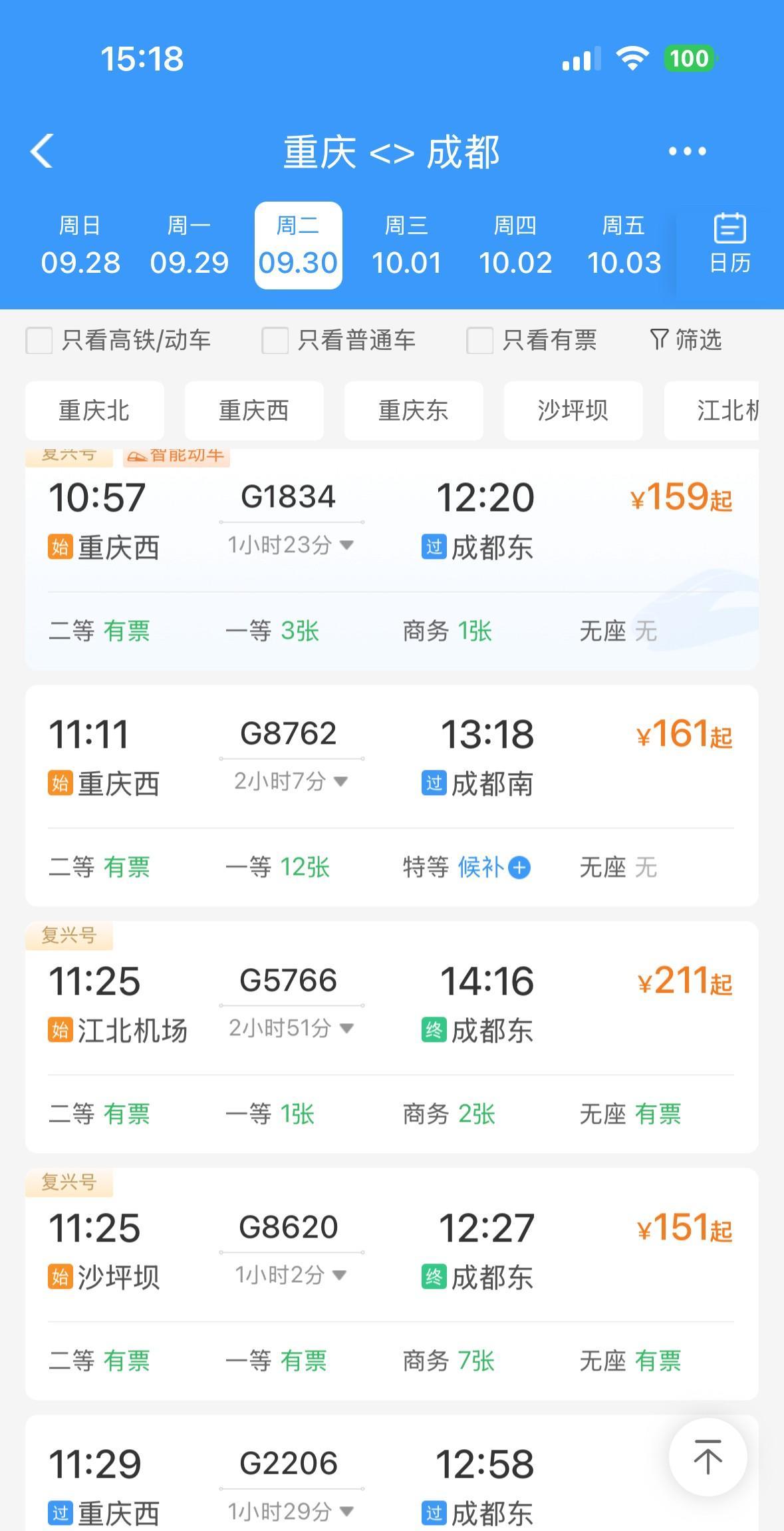
Task: Check the 只看普通车 checkbox
Action: coord(275,341)
